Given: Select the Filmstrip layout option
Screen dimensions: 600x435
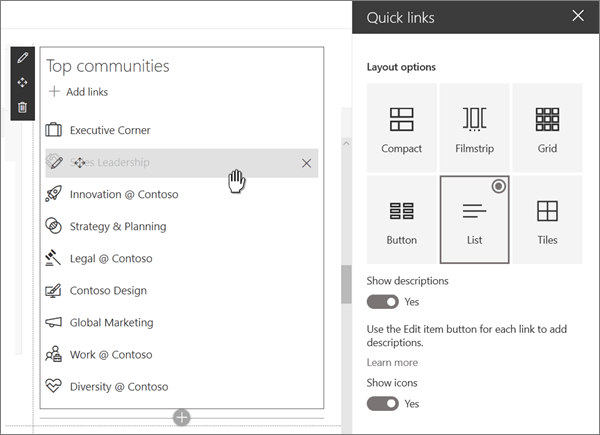Looking at the screenshot, I should tap(474, 127).
